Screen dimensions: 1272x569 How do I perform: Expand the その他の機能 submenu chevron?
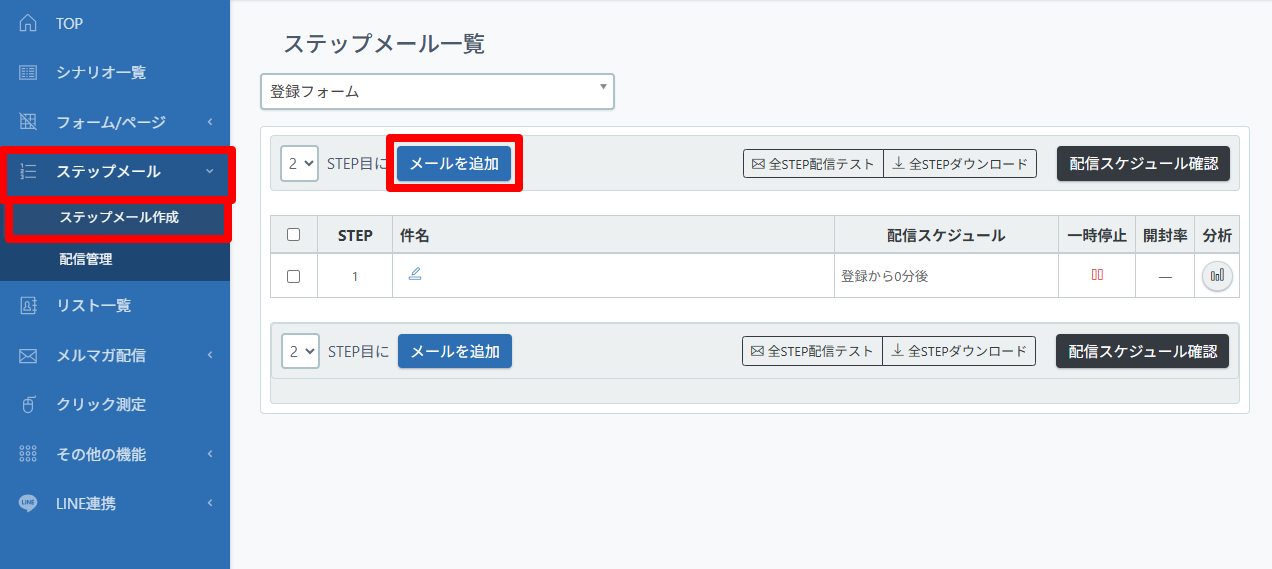coord(210,454)
